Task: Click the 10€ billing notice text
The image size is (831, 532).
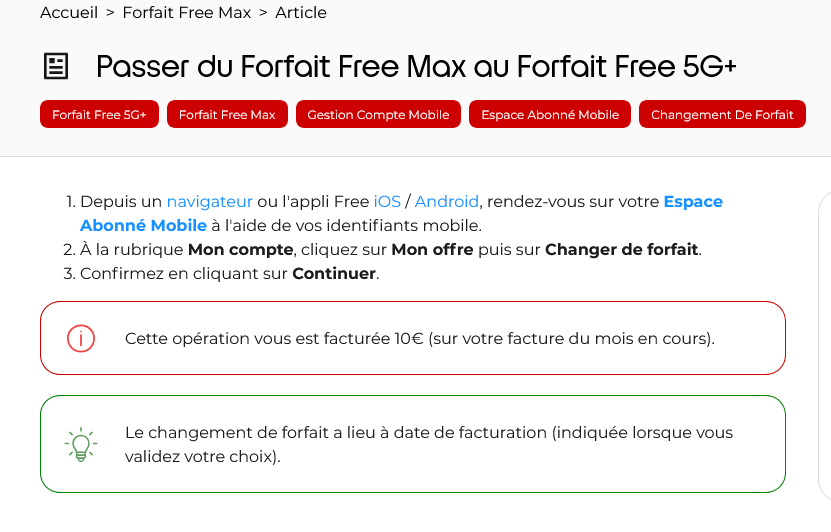Action: click(420, 338)
